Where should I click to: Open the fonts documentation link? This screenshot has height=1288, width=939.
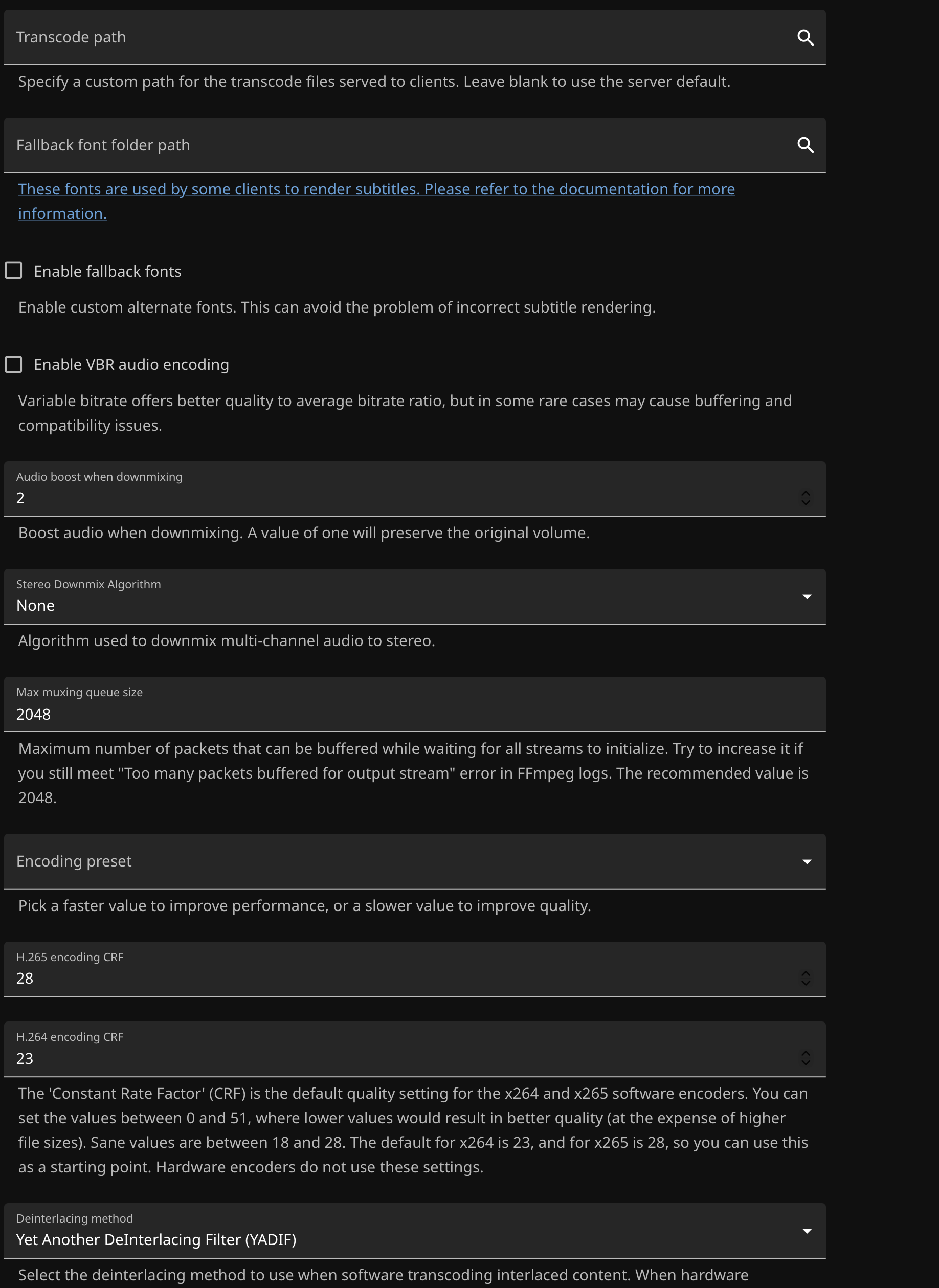pos(376,189)
